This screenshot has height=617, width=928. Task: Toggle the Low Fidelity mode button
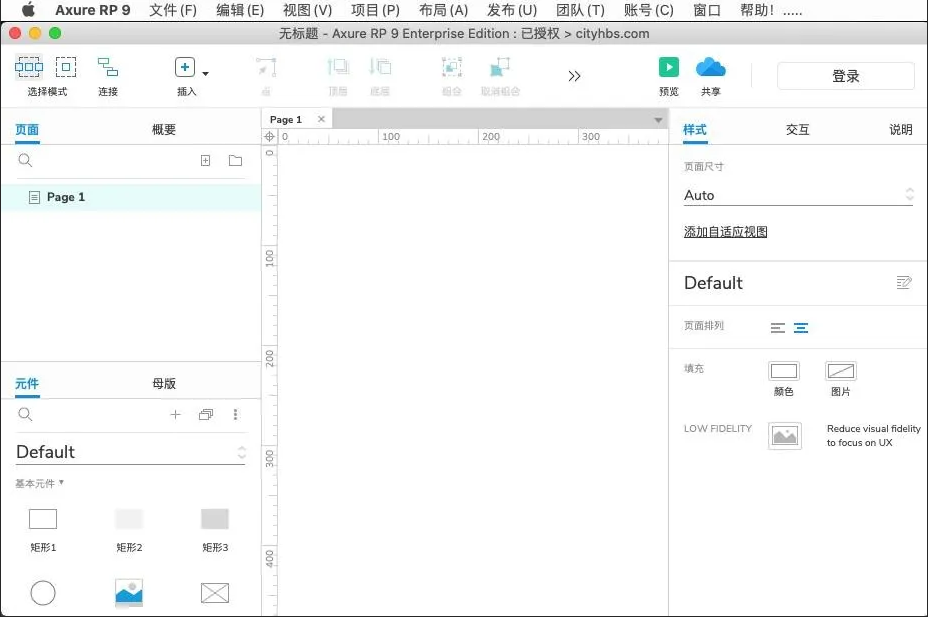pos(785,436)
